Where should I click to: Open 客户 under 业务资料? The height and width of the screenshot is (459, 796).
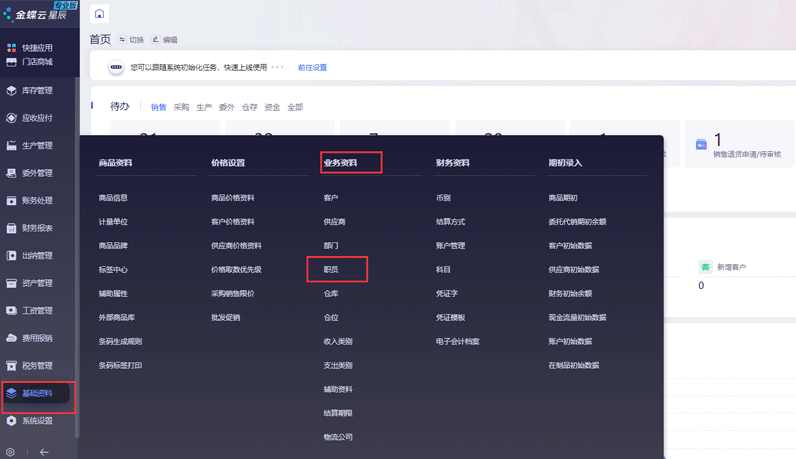331,198
